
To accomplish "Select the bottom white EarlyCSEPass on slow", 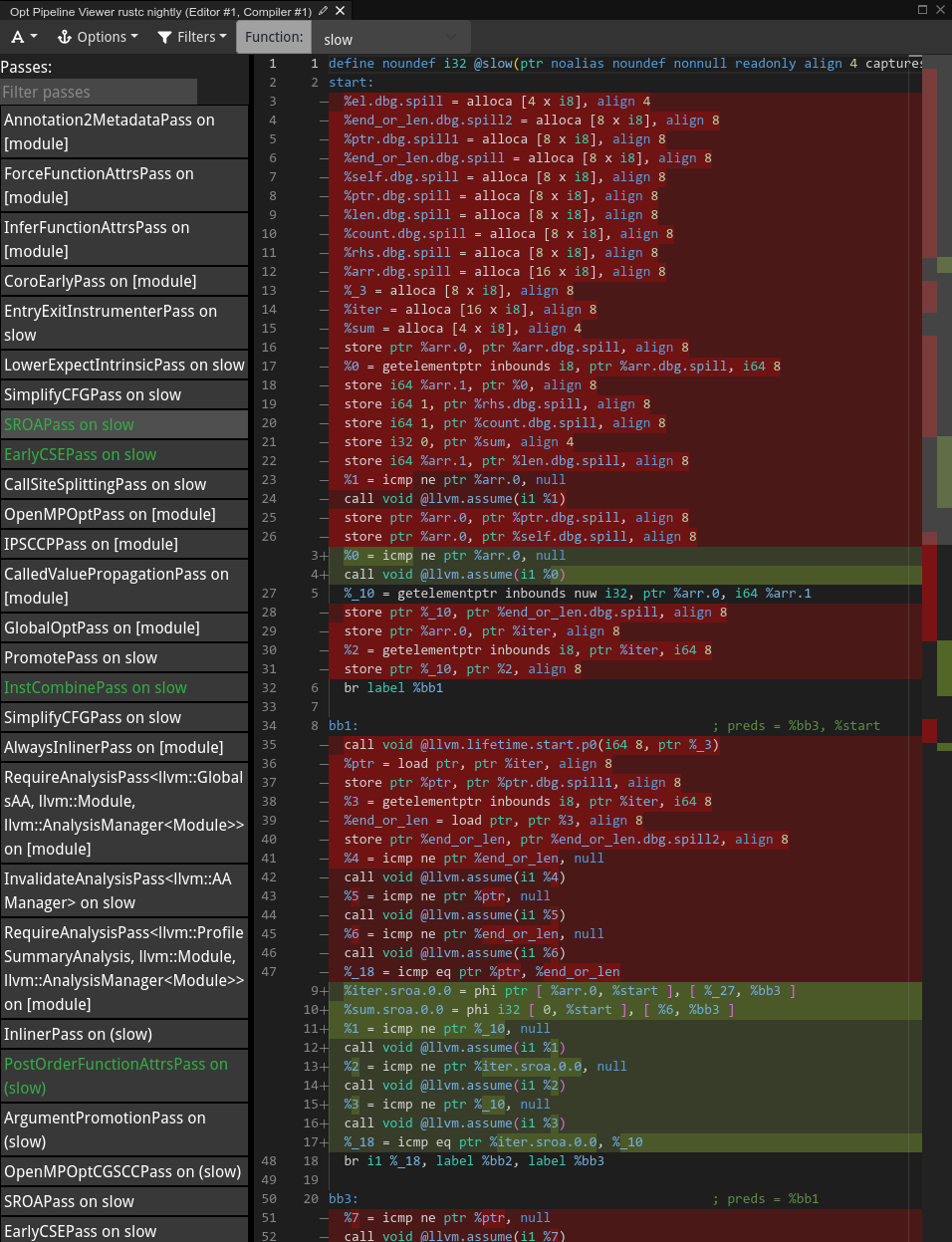I will pos(123,1230).
